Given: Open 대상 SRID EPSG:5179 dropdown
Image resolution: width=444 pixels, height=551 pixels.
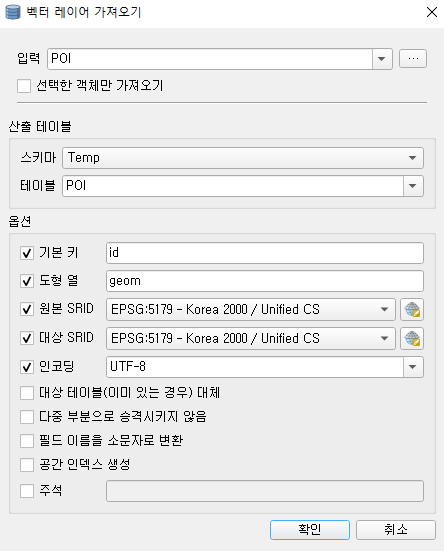Looking at the screenshot, I should click(x=251, y=338).
